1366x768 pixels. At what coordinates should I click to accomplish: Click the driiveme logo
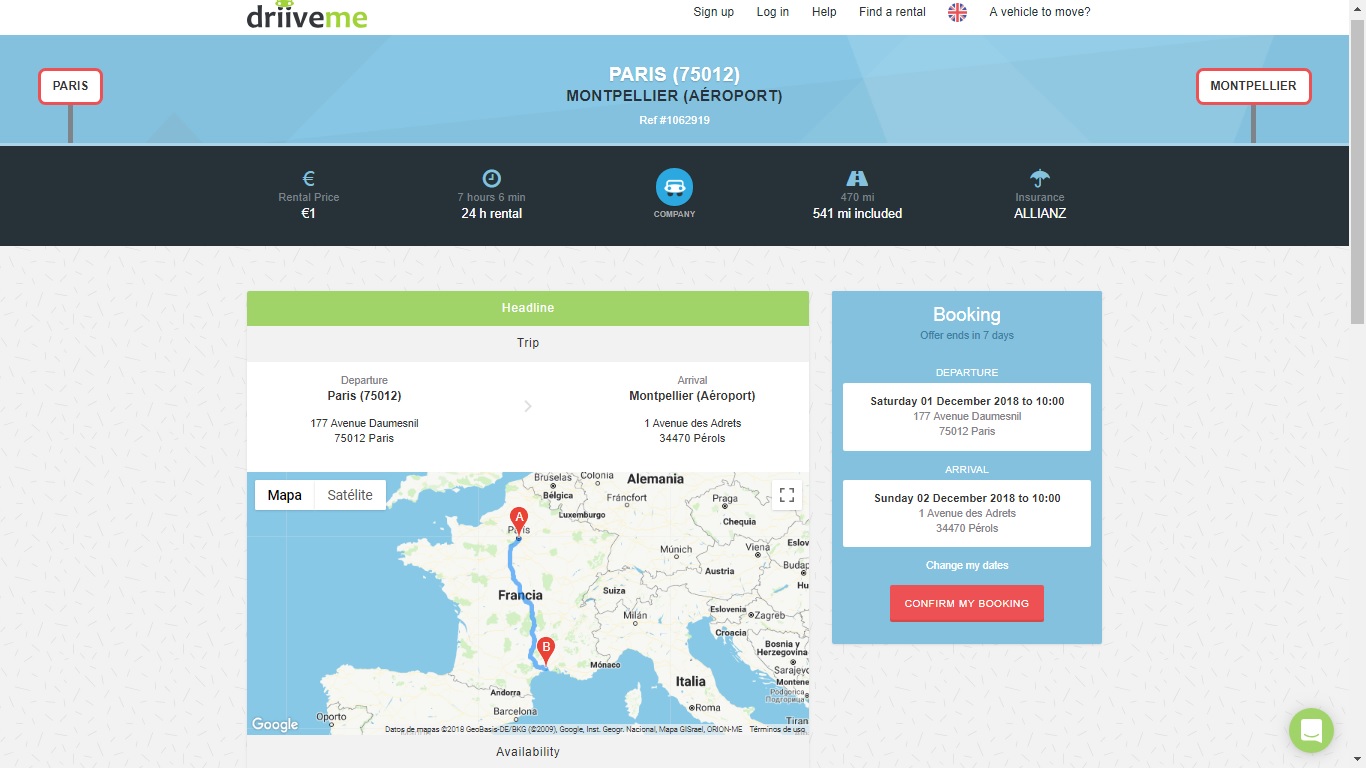pos(307,14)
